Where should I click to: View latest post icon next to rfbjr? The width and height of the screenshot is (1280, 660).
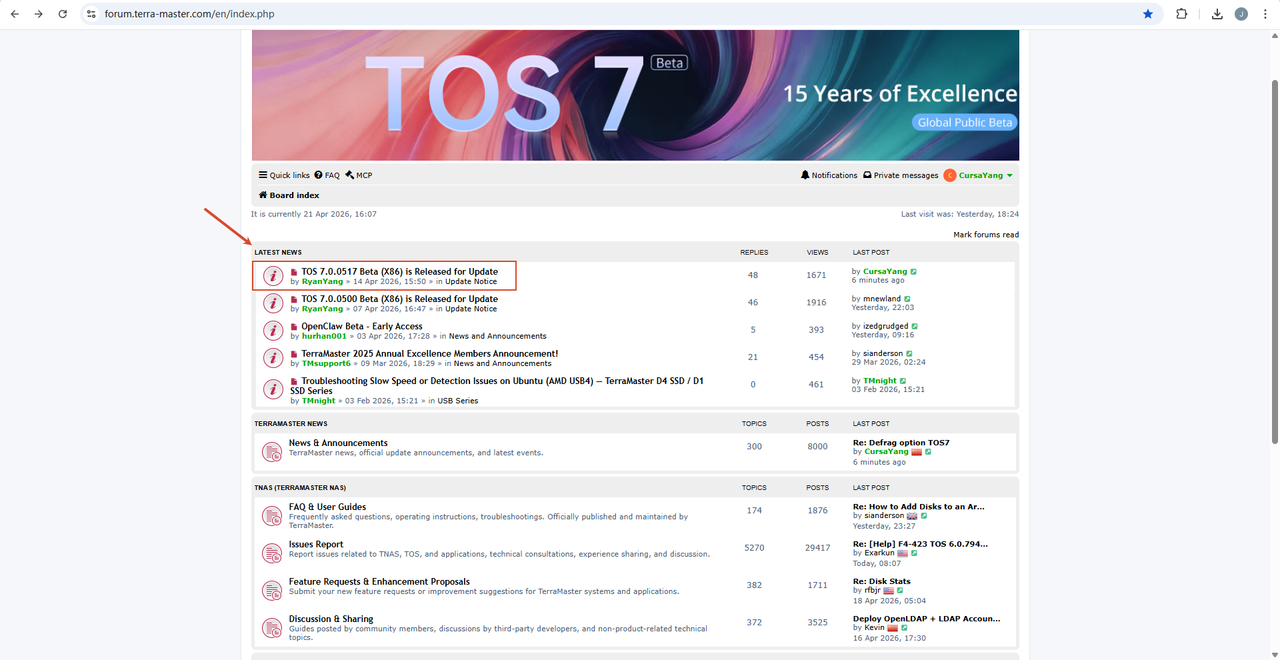coord(900,590)
